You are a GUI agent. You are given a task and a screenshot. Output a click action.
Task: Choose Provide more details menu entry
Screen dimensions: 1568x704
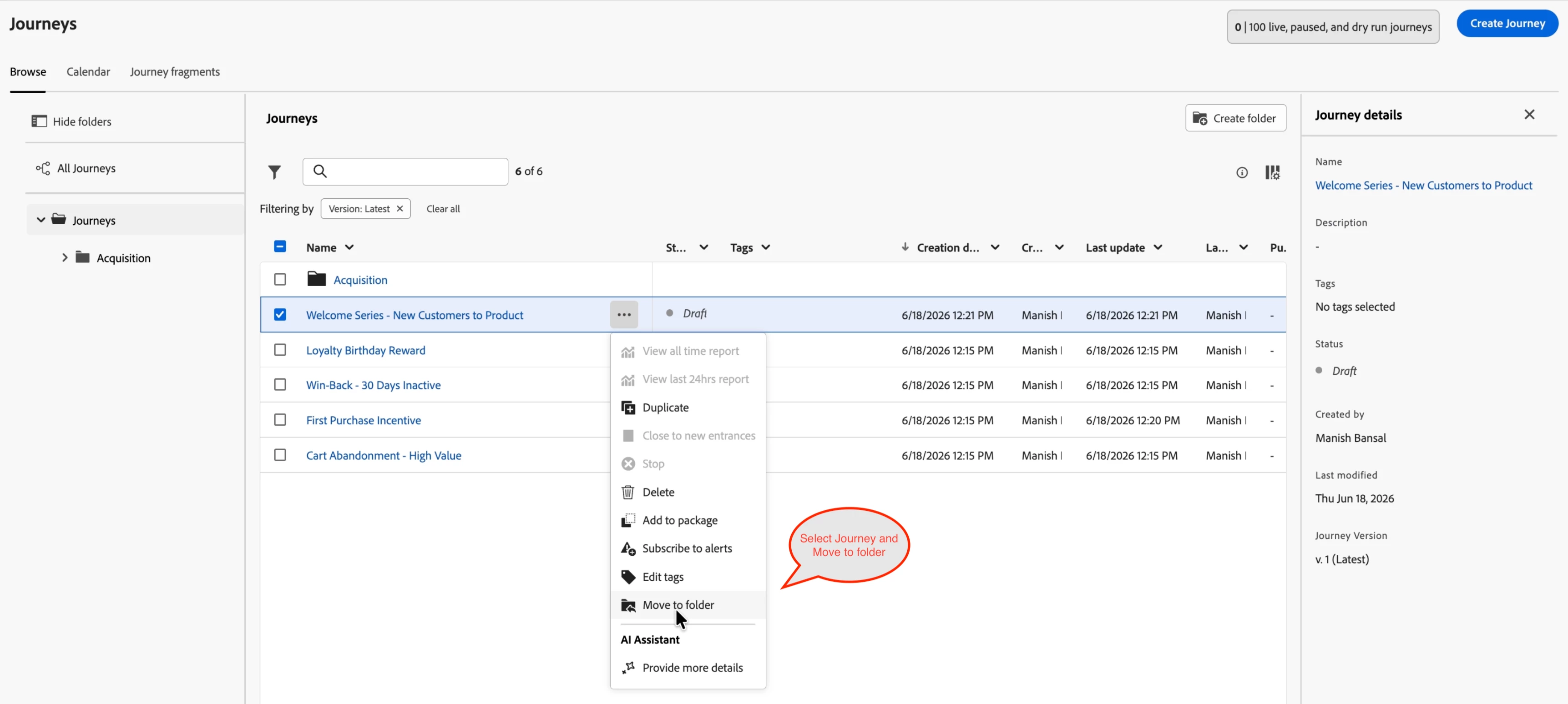688,668
